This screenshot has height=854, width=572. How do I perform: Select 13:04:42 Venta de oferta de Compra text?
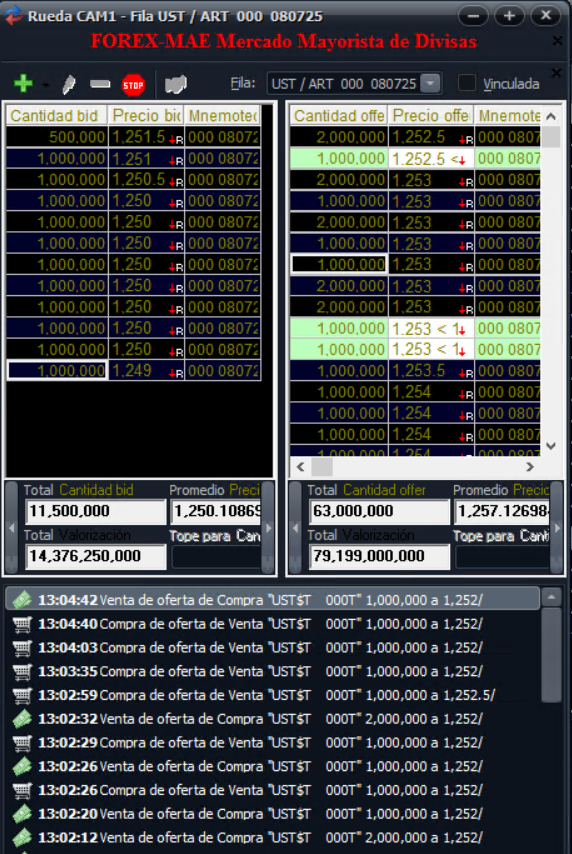(x=260, y=600)
